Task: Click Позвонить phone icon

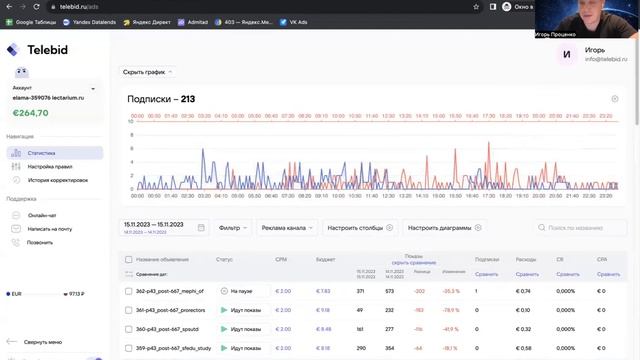Action: (x=16, y=242)
